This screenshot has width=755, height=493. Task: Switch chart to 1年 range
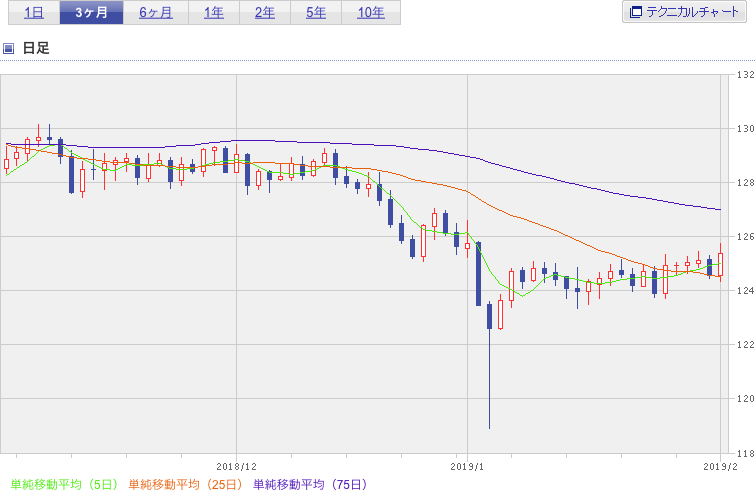point(214,13)
